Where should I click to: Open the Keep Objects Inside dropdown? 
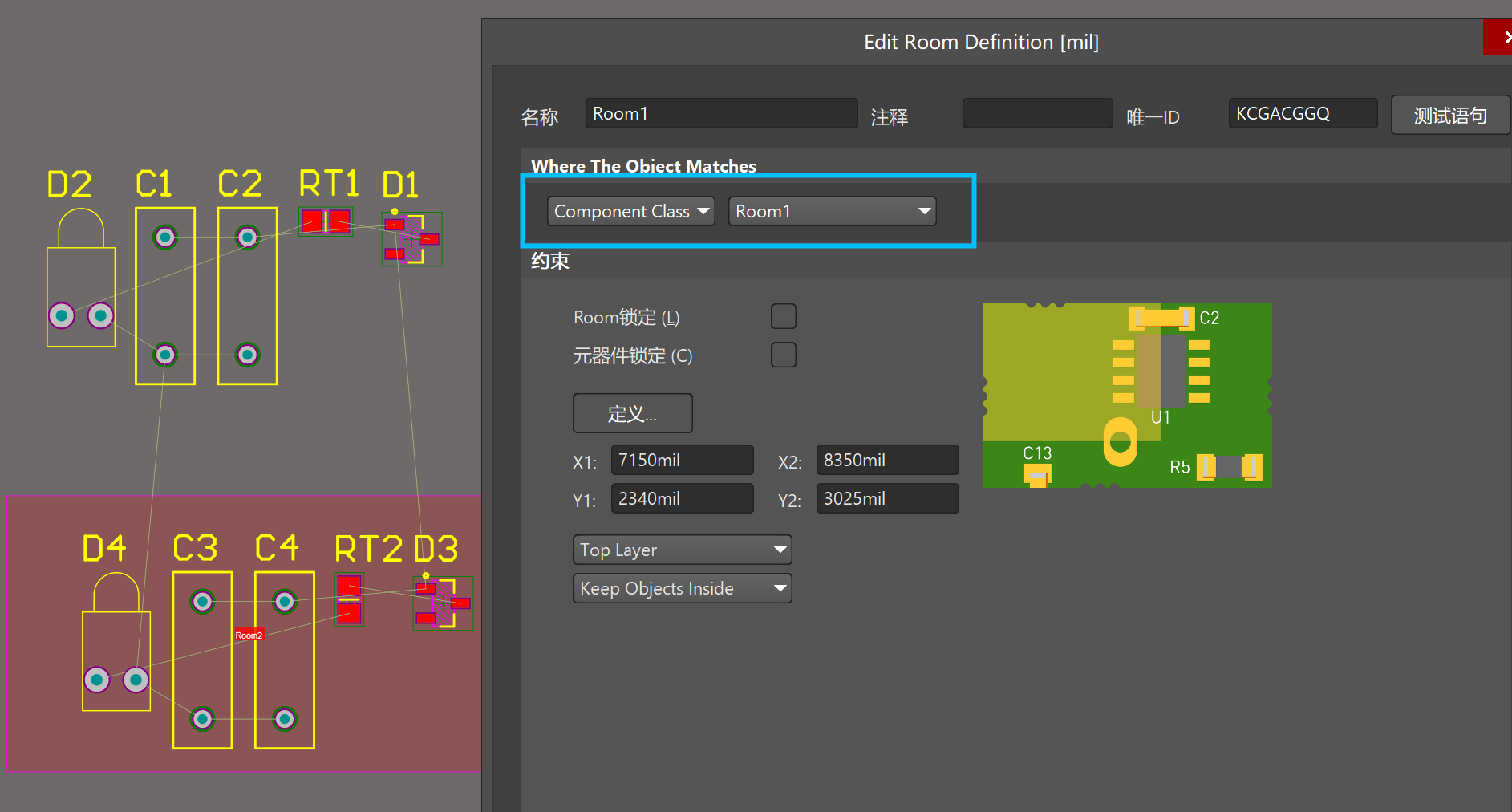[x=682, y=588]
